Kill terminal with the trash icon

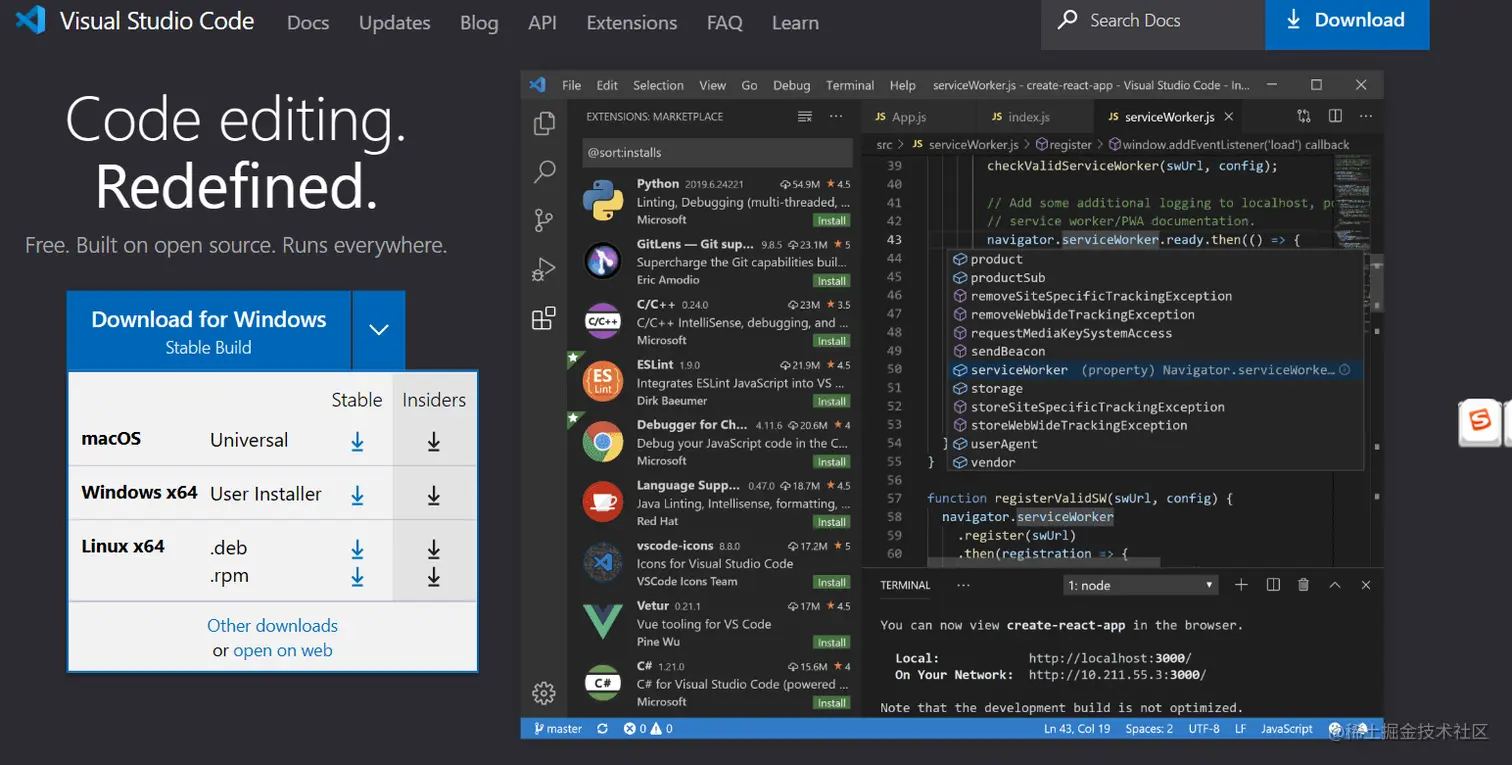tap(1303, 585)
